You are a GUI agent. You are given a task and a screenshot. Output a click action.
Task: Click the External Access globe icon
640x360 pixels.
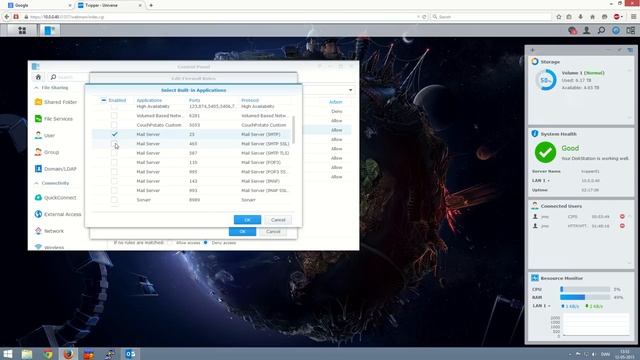tap(38, 214)
